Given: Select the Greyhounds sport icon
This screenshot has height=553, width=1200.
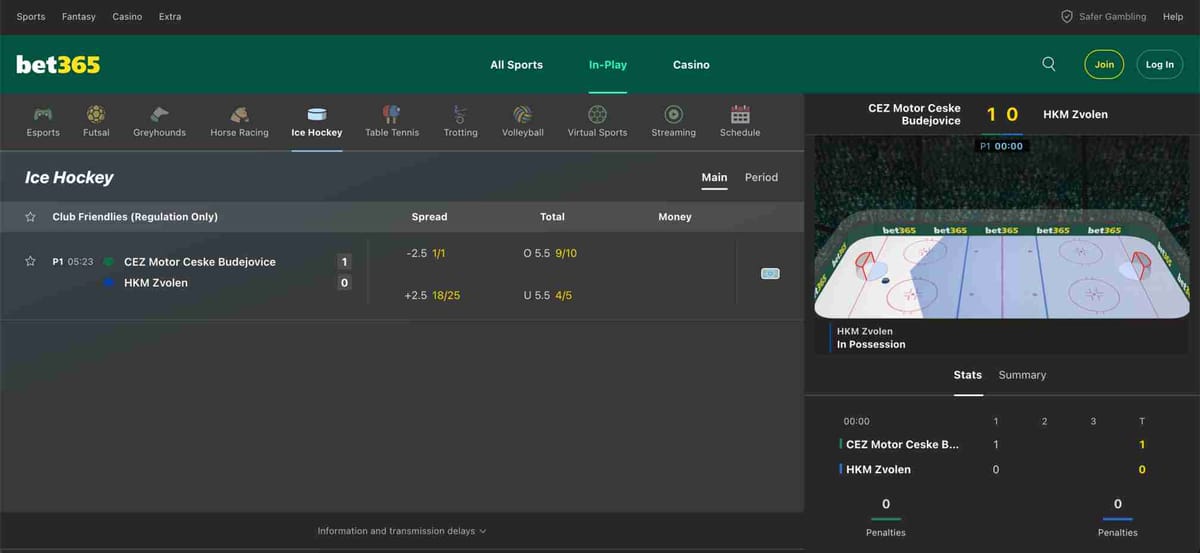Looking at the screenshot, I should click(159, 114).
